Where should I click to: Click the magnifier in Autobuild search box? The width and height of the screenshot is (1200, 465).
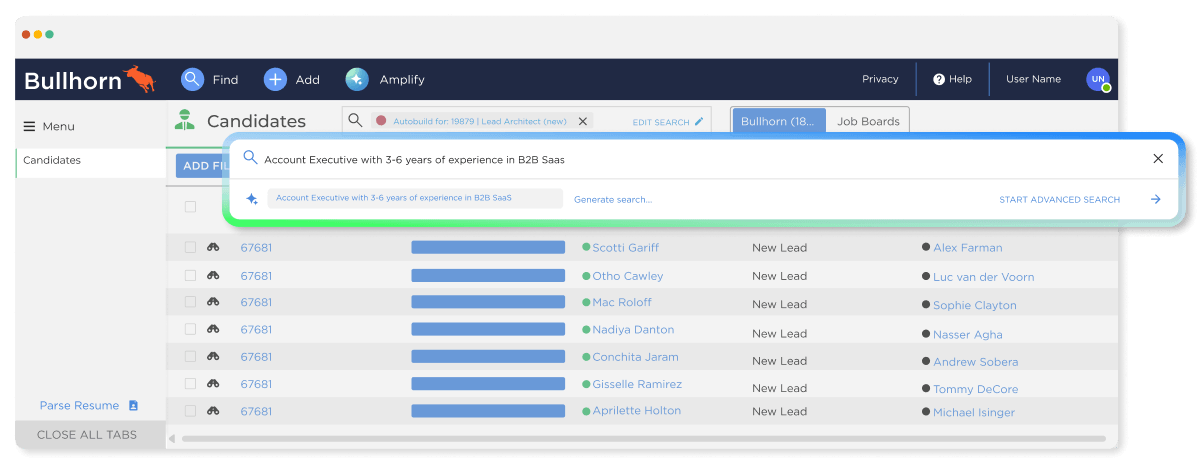[355, 121]
